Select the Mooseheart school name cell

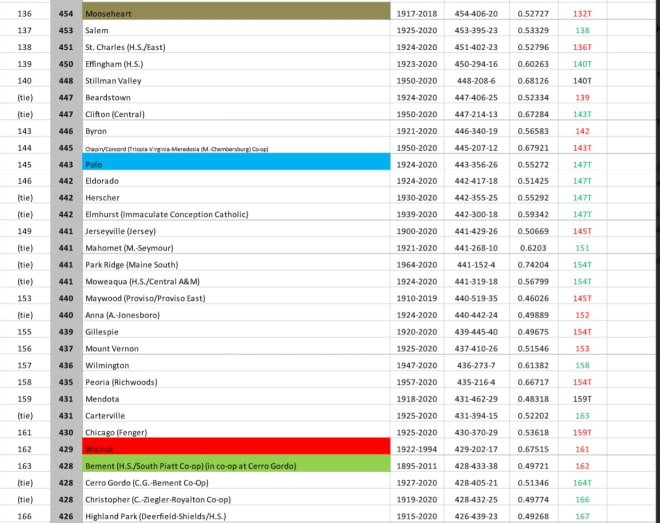pos(236,11)
